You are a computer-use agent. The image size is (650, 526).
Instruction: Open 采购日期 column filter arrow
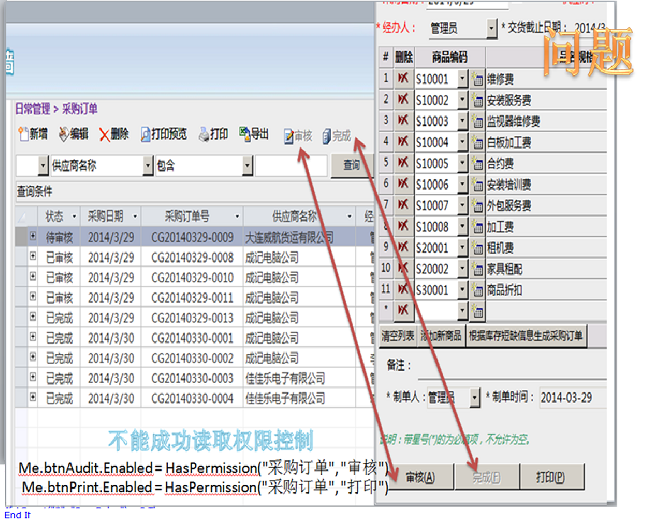pyautogui.click(x=135, y=216)
